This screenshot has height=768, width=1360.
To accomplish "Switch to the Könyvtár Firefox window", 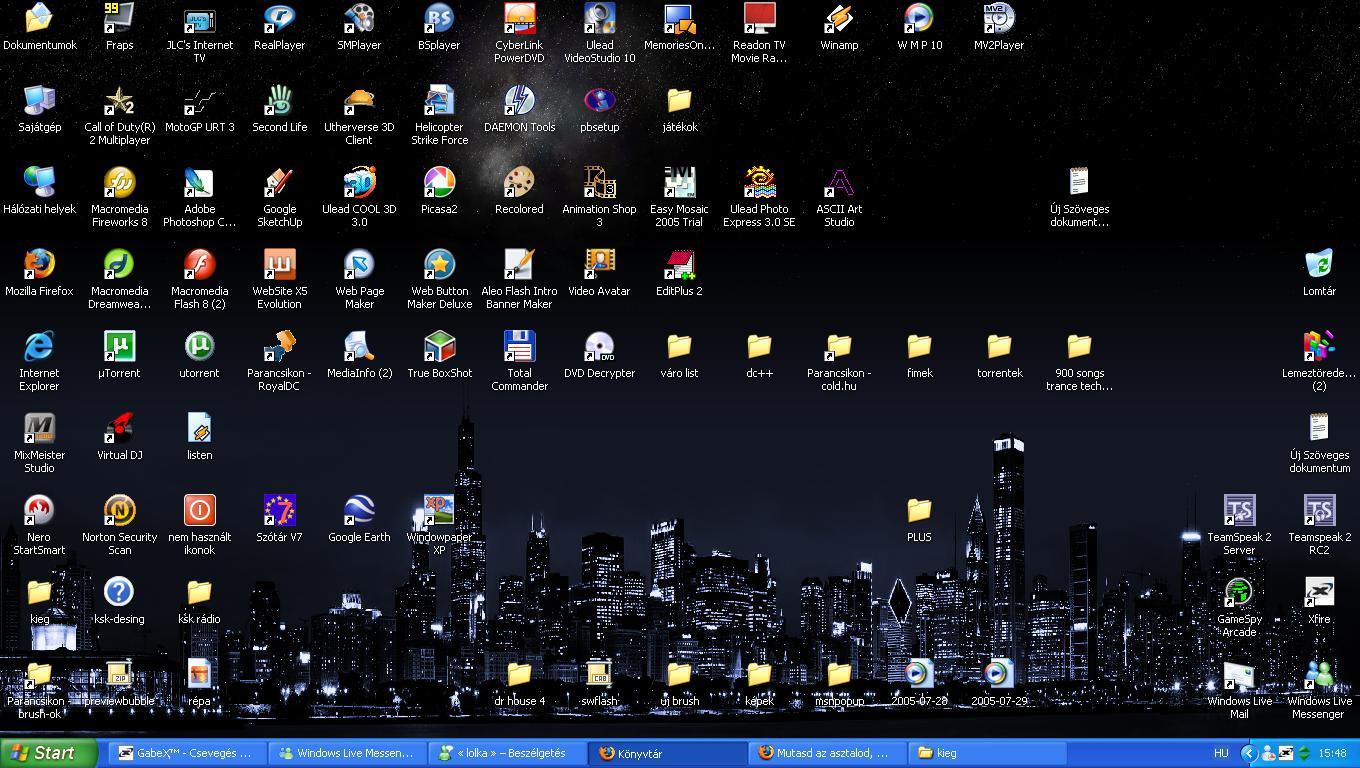I will (x=668, y=753).
